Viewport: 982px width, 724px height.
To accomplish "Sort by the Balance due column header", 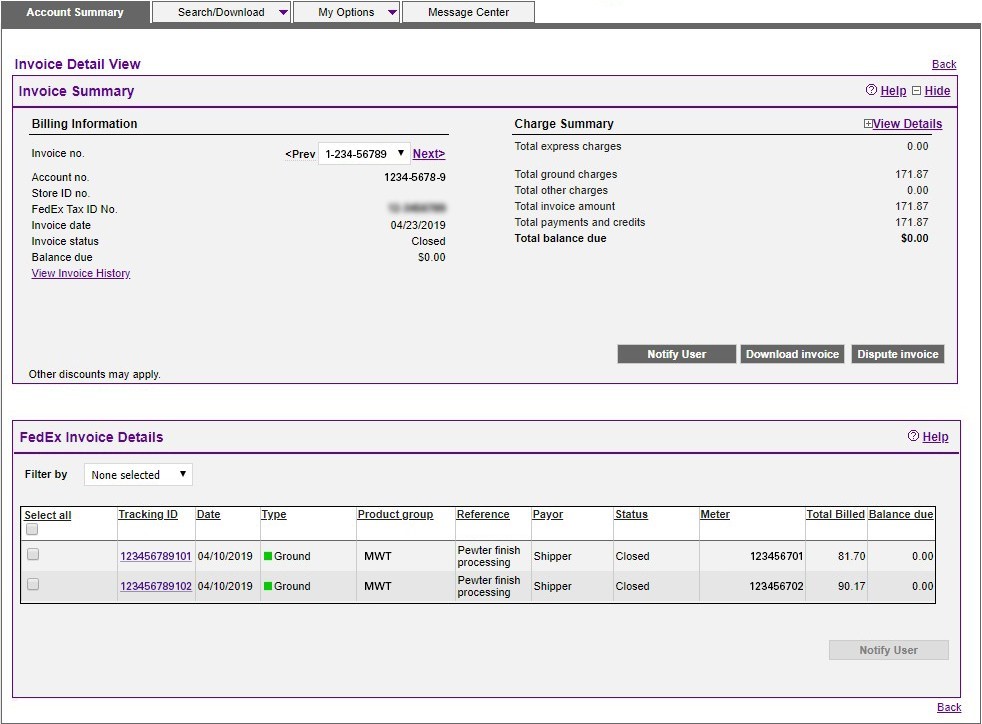I will tap(901, 514).
